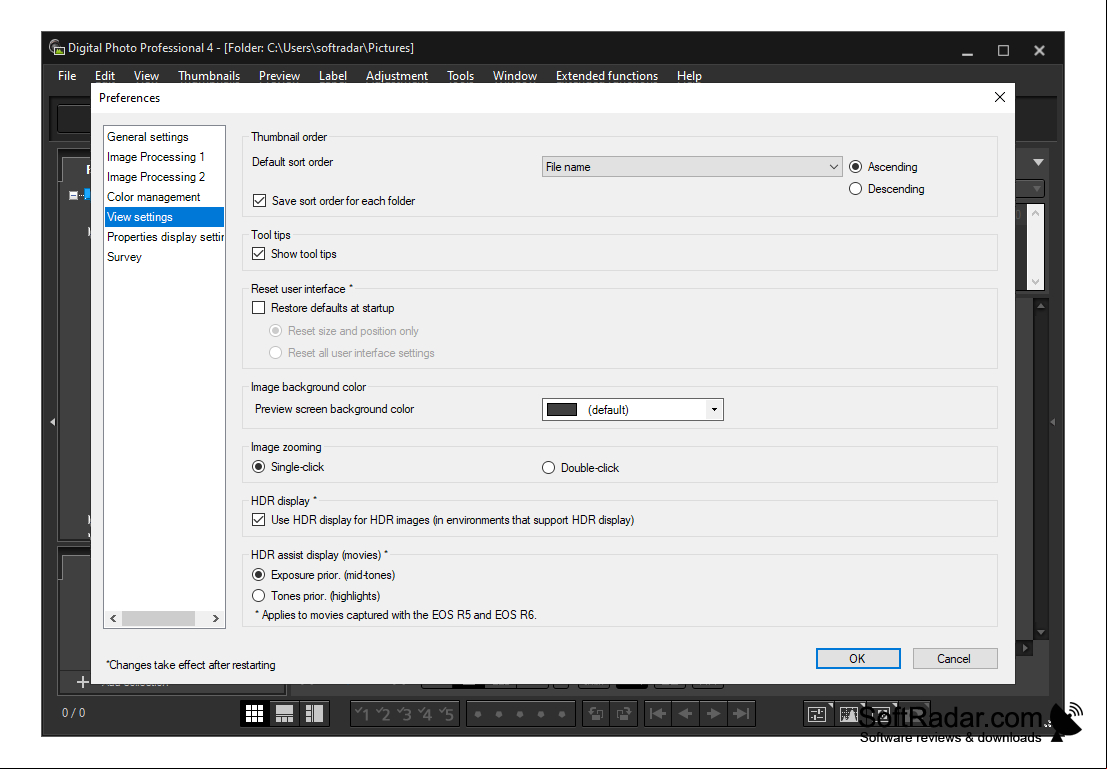Image resolution: width=1107 pixels, height=769 pixels.
Task: Open the Tools menu
Action: coord(460,76)
